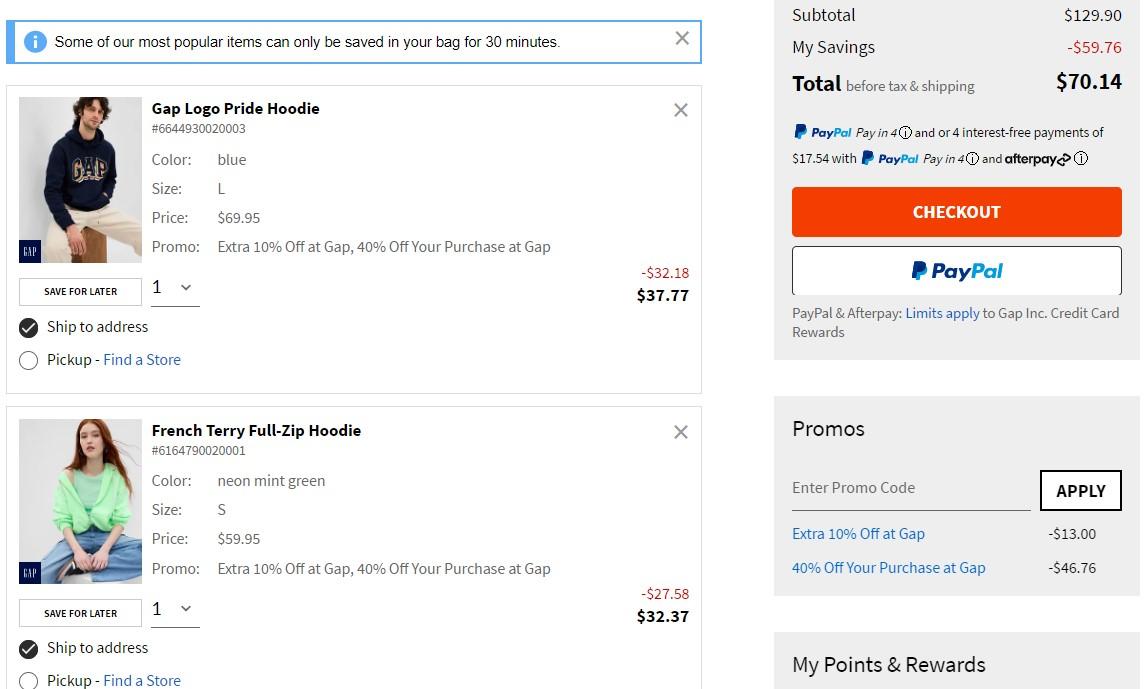
Task: Open the Limits apply link
Action: pos(942,313)
